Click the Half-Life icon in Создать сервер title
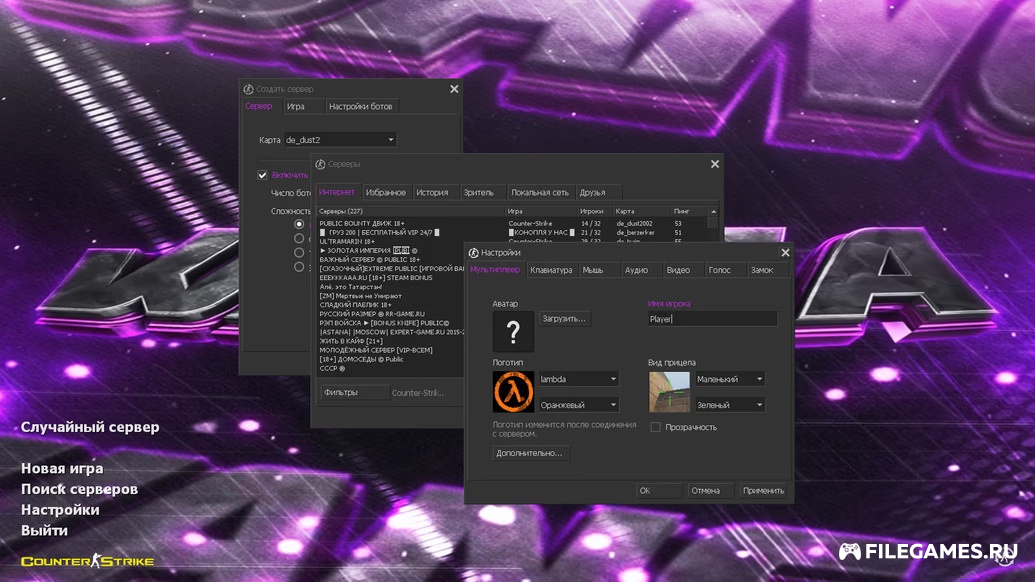Viewport: 1035px width, 582px height. click(x=248, y=89)
